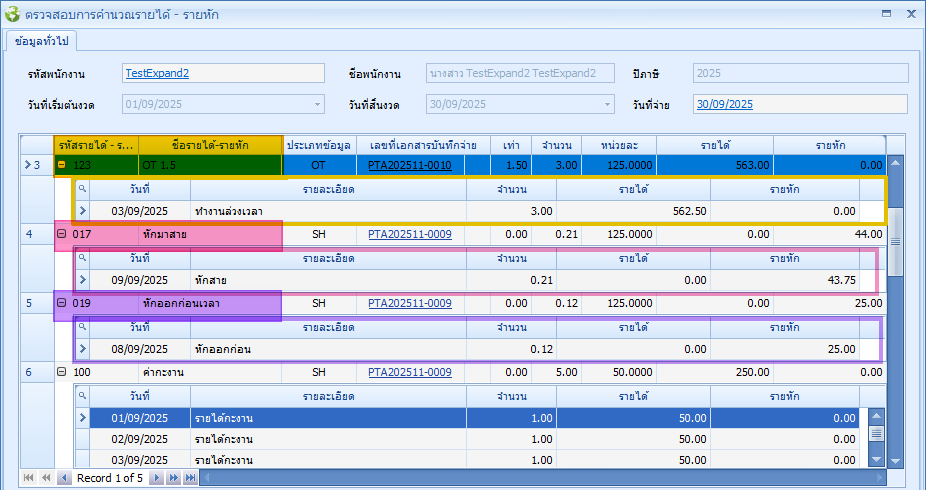
Task: Click the next record navigator arrow
Action: [x=159, y=479]
